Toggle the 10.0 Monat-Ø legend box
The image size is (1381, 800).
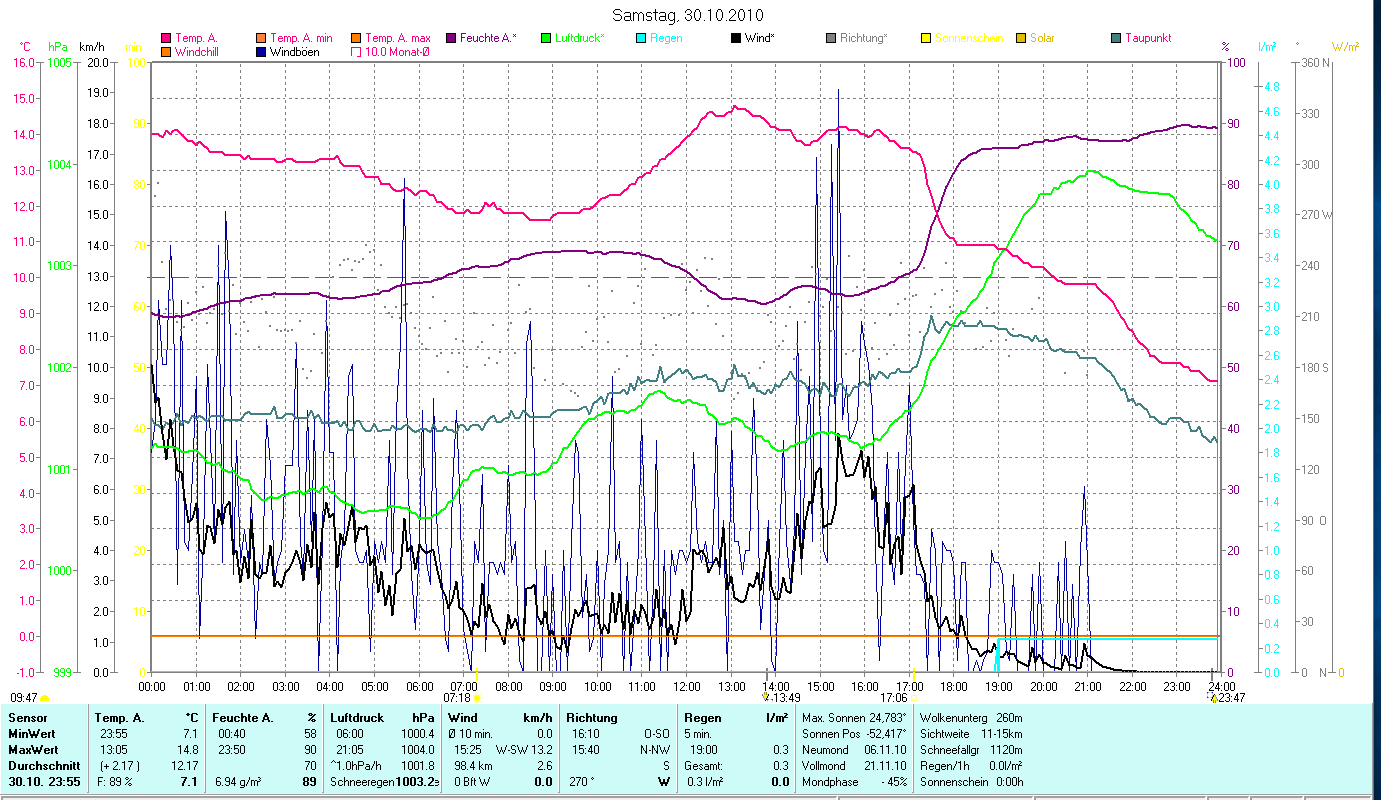356,52
